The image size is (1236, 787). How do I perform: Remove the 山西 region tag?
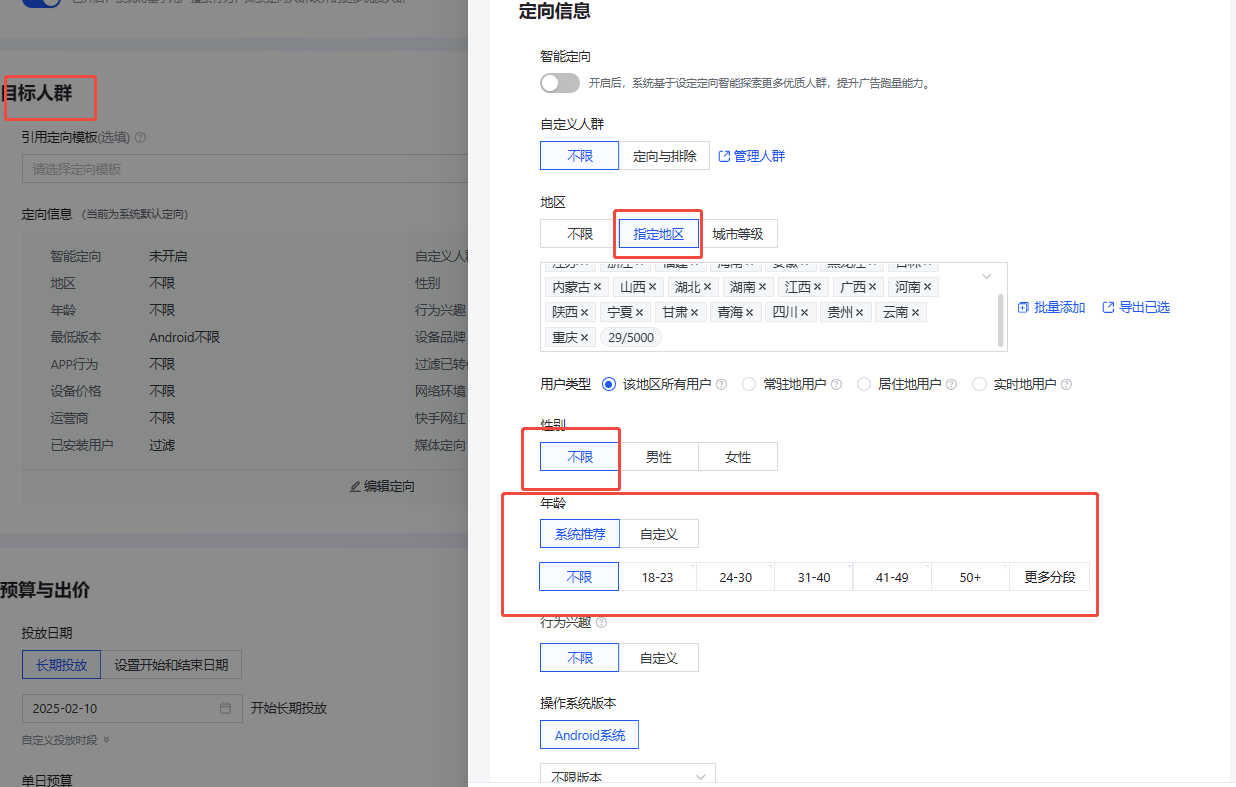click(x=652, y=287)
